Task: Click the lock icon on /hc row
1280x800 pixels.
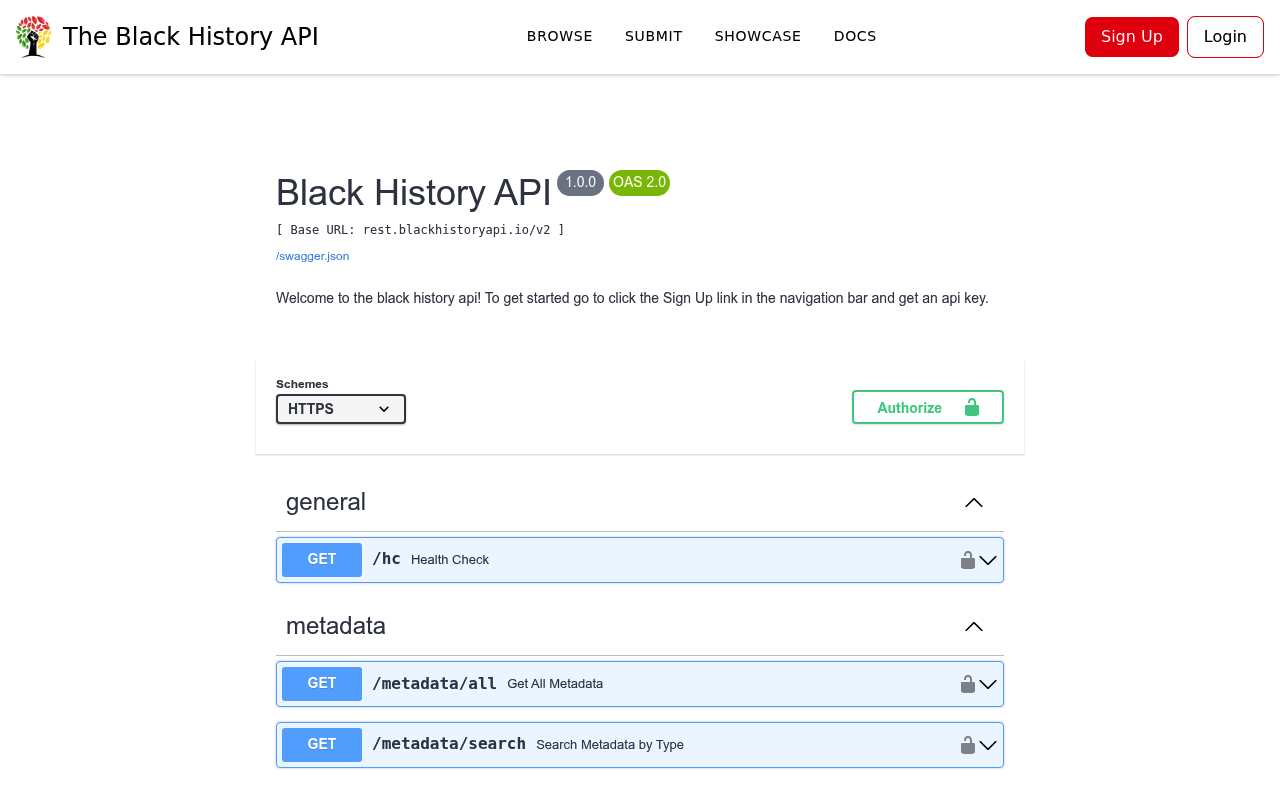Action: click(x=968, y=560)
